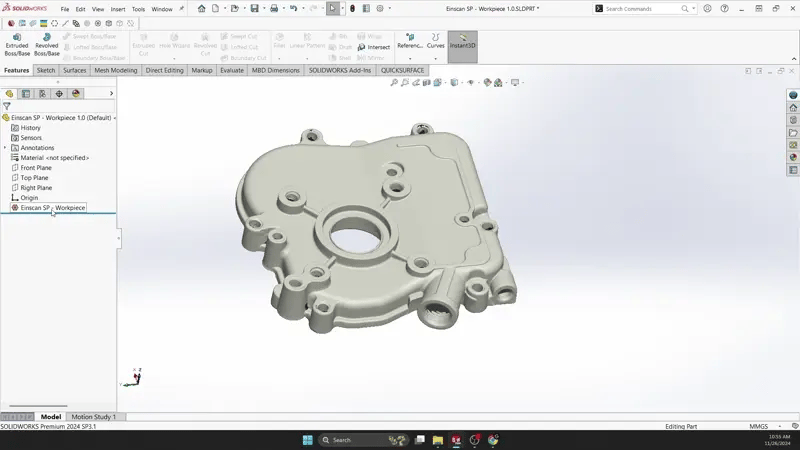Switch to the Mesh Modeling tab

click(x=116, y=71)
